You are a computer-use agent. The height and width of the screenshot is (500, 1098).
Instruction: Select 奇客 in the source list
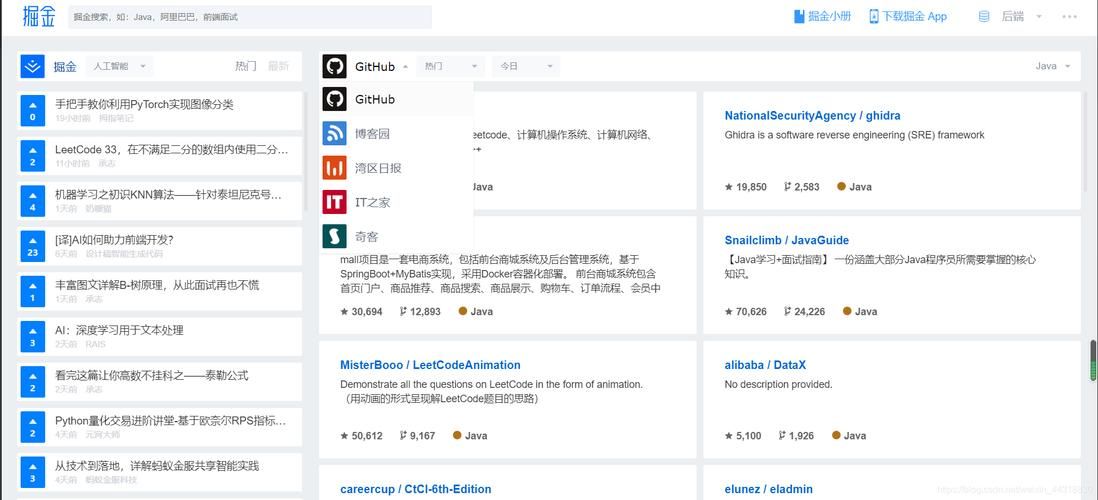pos(396,237)
